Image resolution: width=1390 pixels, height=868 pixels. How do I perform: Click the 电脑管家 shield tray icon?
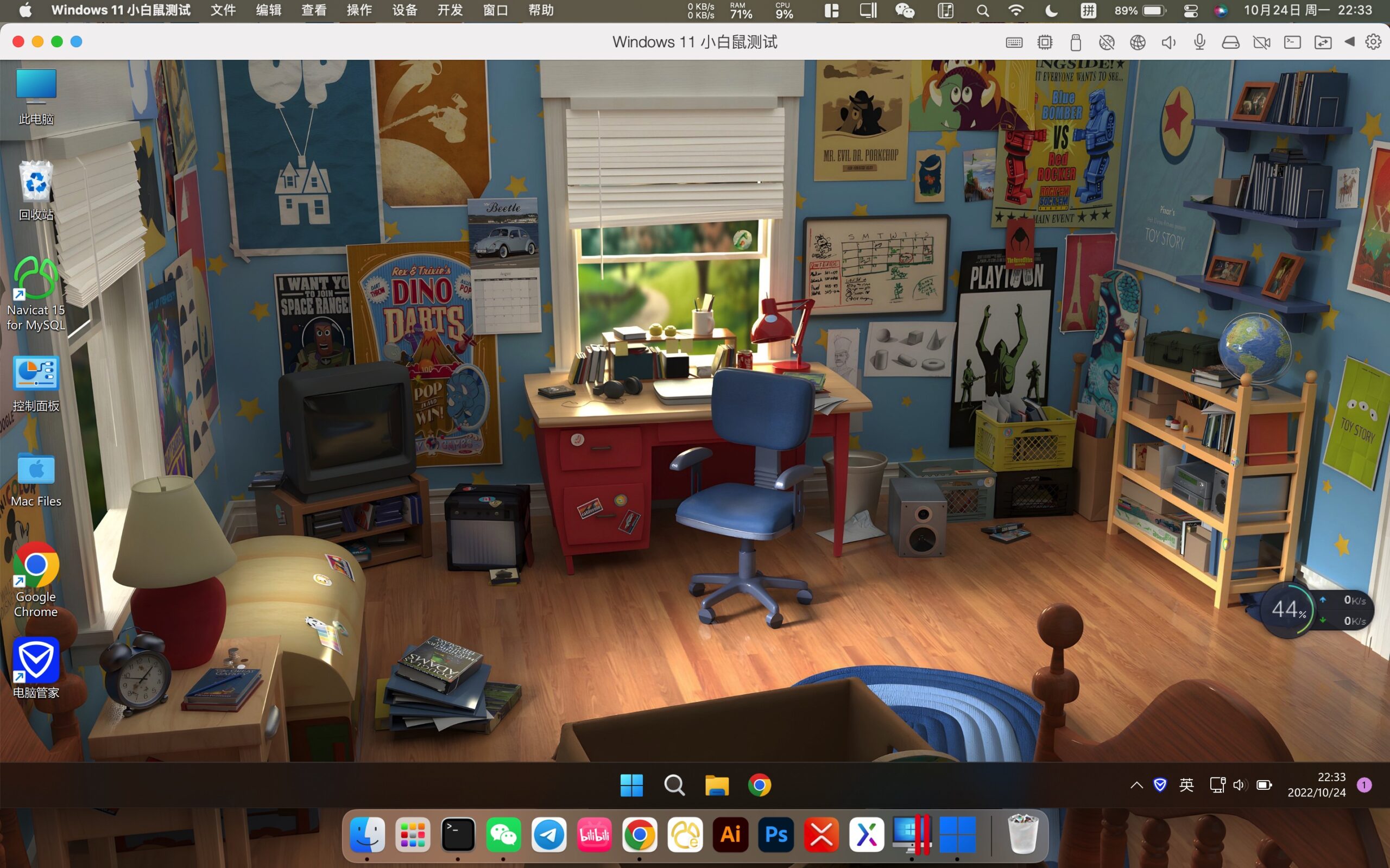pos(1160,785)
